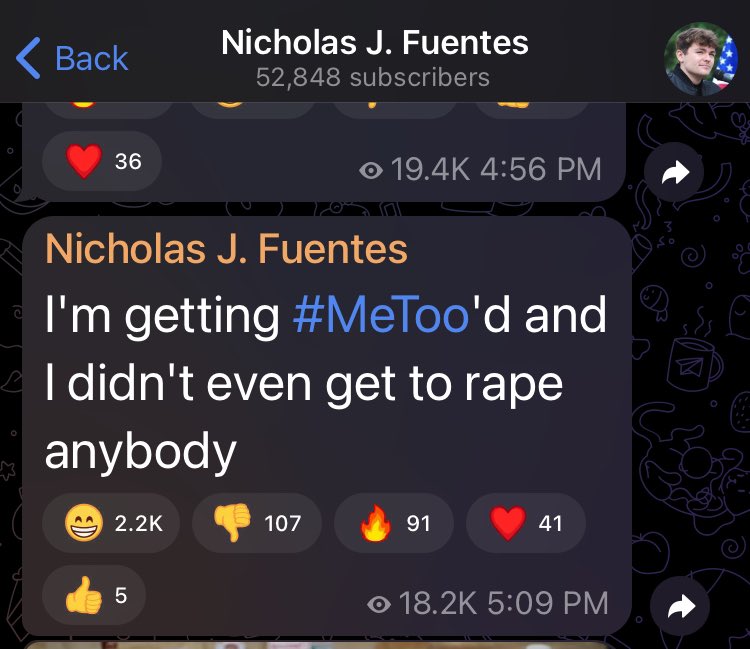Tap the blue back chevron arrow
The height and width of the screenshot is (649, 750).
(x=28, y=58)
